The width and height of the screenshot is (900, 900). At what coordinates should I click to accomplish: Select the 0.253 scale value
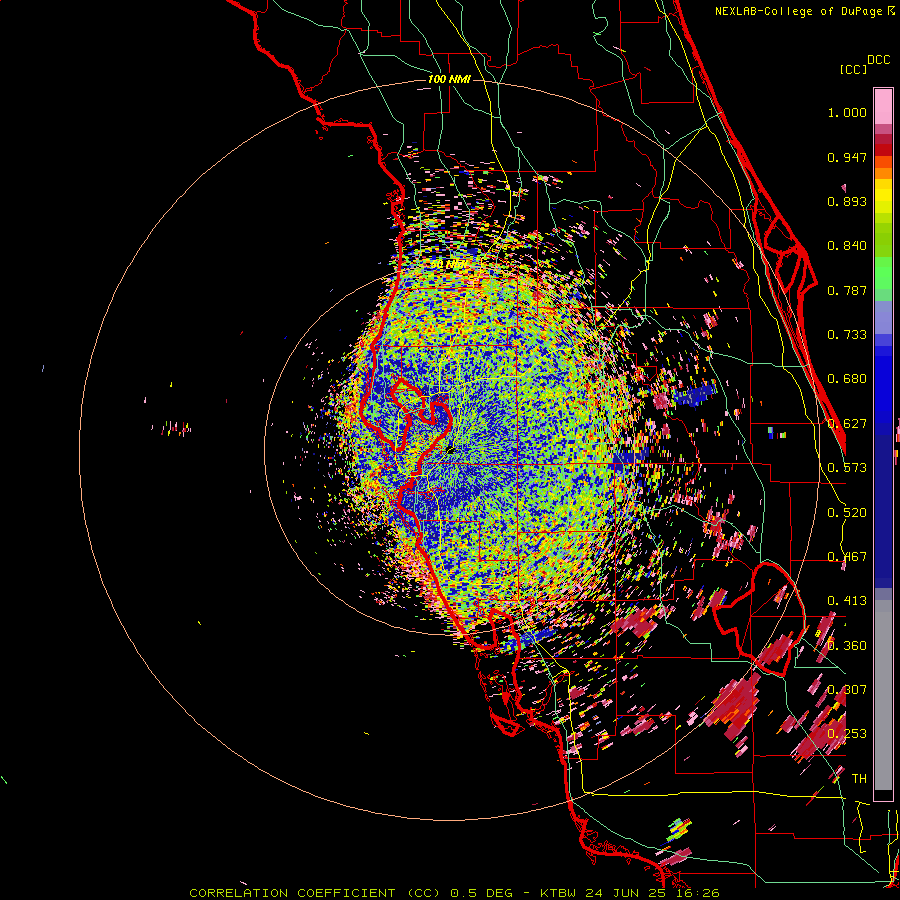[x=847, y=734]
